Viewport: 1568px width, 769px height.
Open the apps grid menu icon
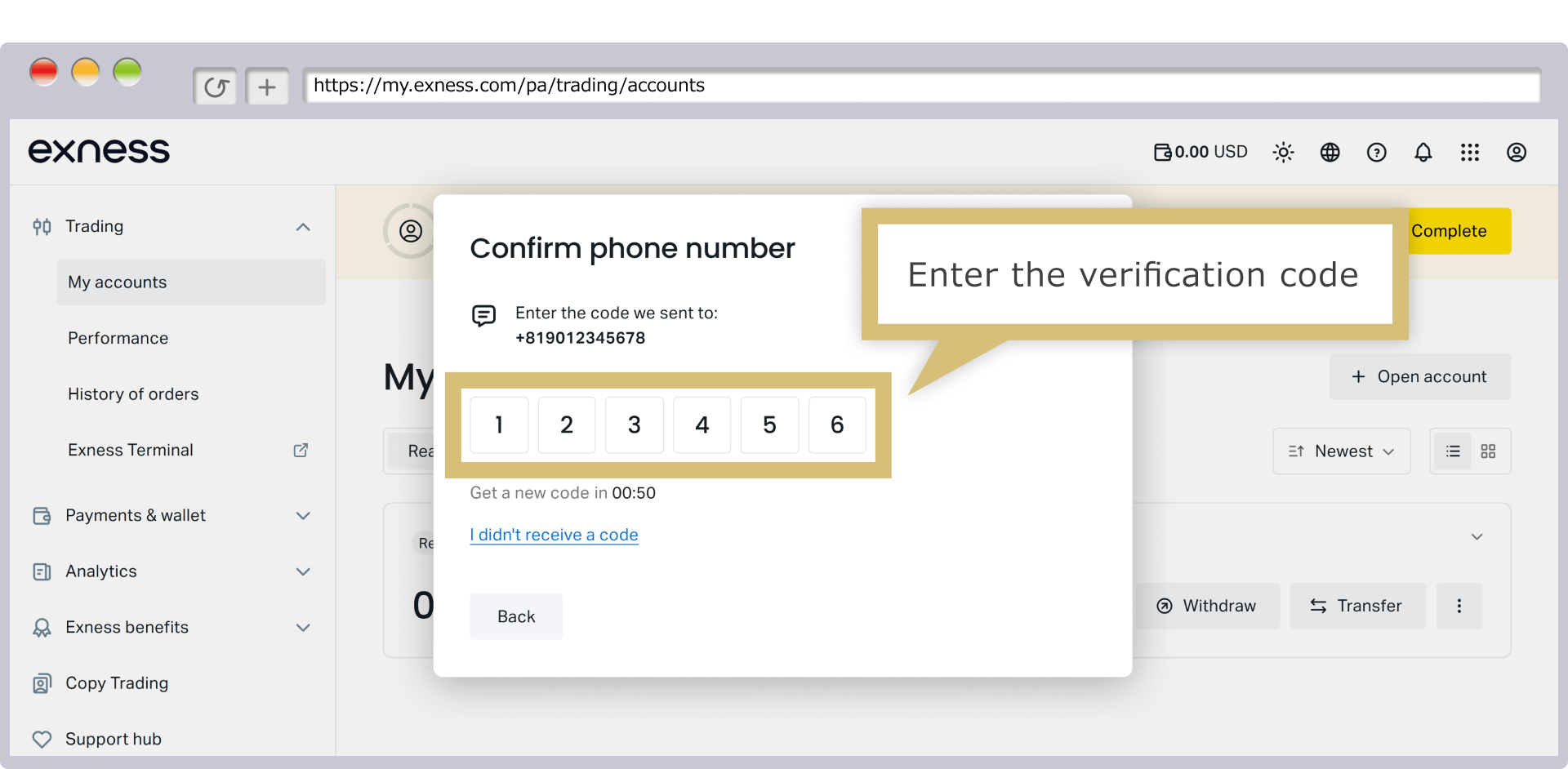pos(1469,152)
